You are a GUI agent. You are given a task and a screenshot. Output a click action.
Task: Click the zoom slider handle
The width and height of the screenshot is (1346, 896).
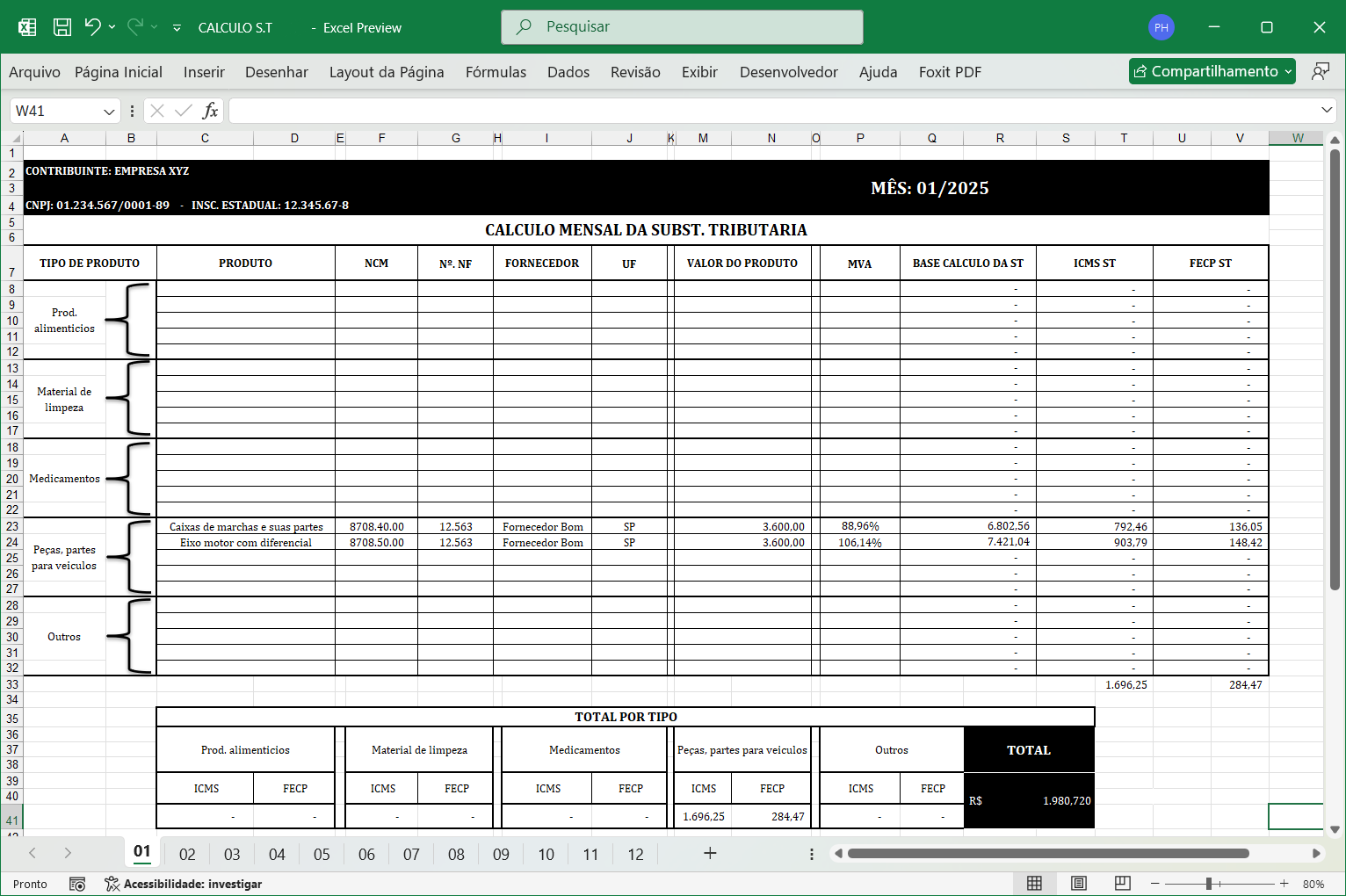tap(1209, 884)
